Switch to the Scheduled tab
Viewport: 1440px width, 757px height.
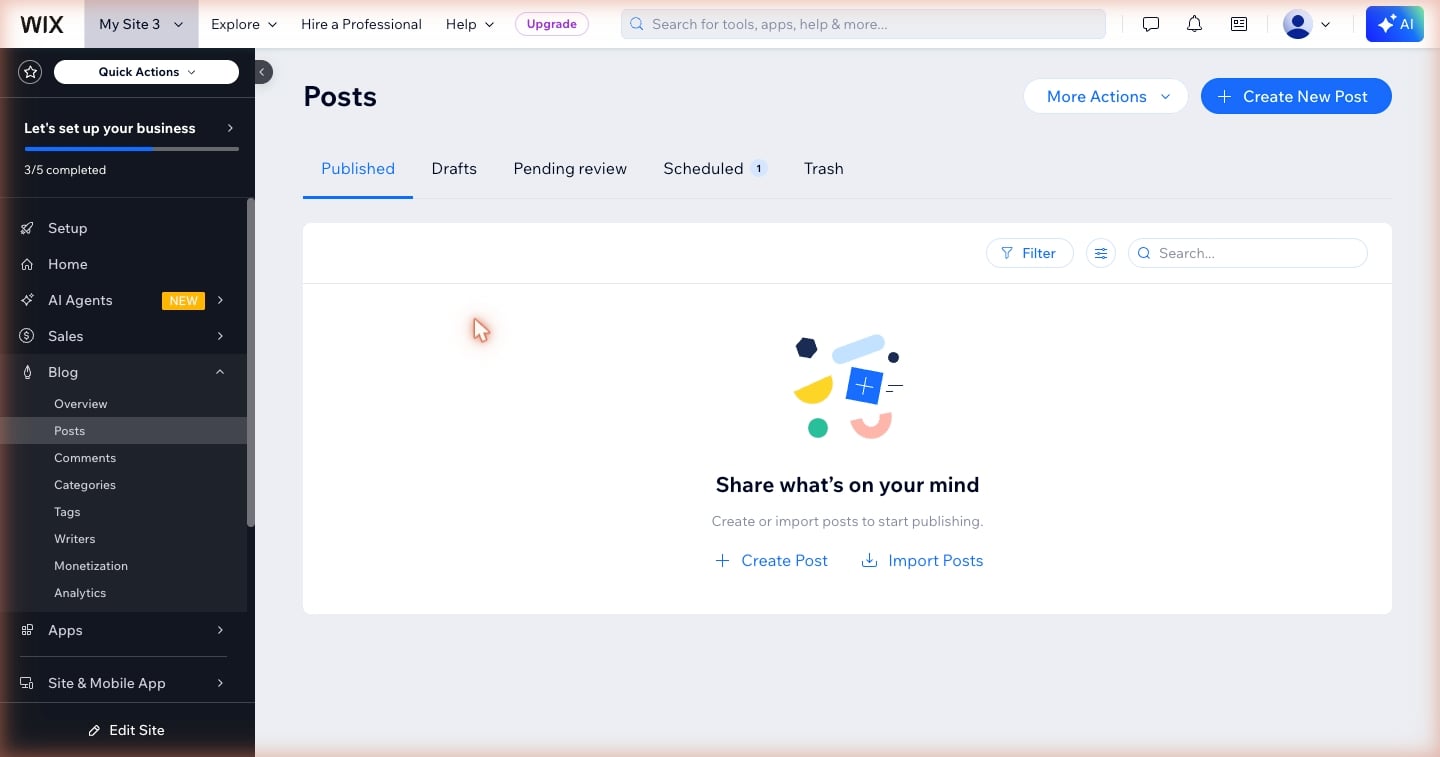[714, 169]
